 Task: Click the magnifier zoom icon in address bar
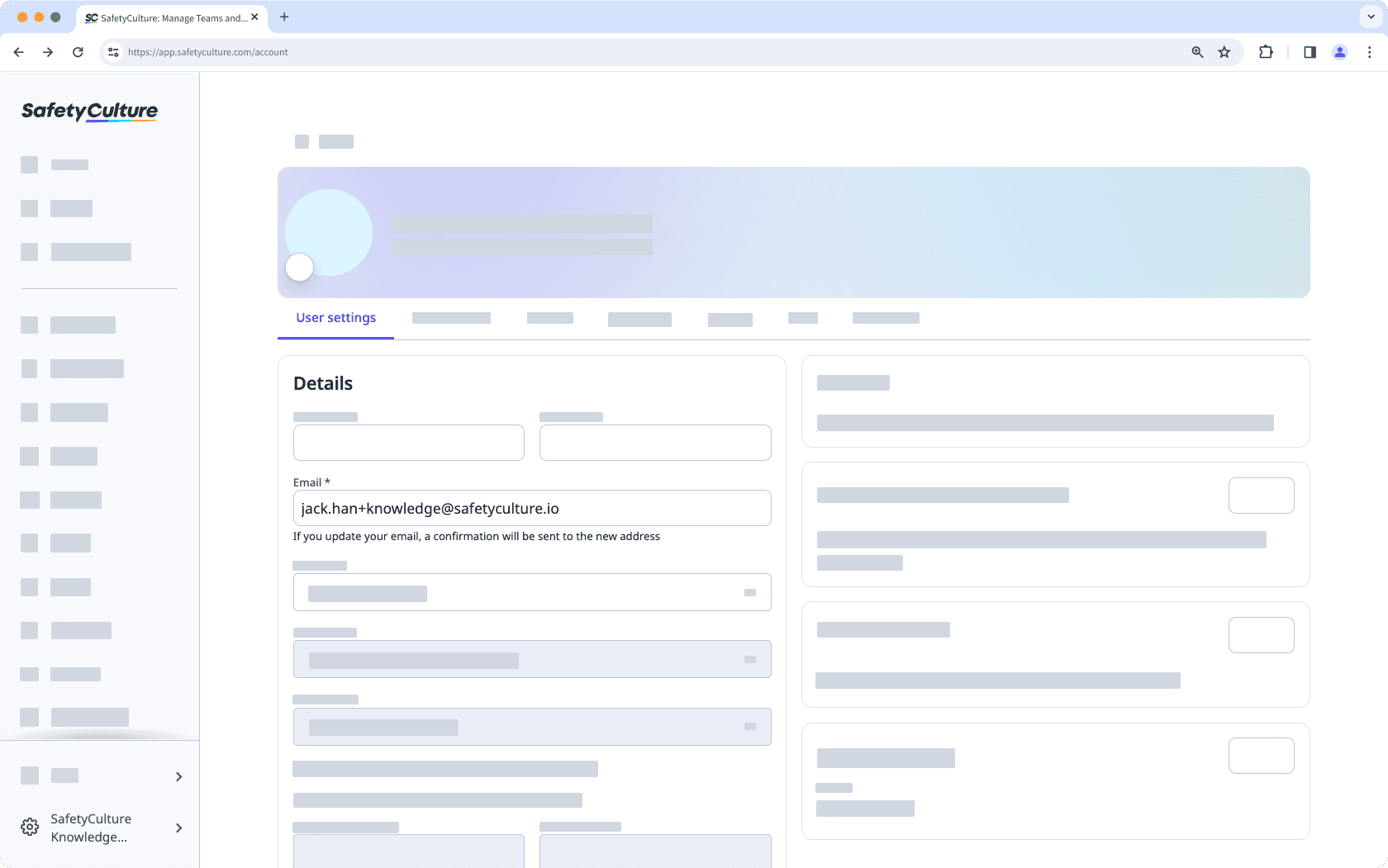[x=1196, y=52]
